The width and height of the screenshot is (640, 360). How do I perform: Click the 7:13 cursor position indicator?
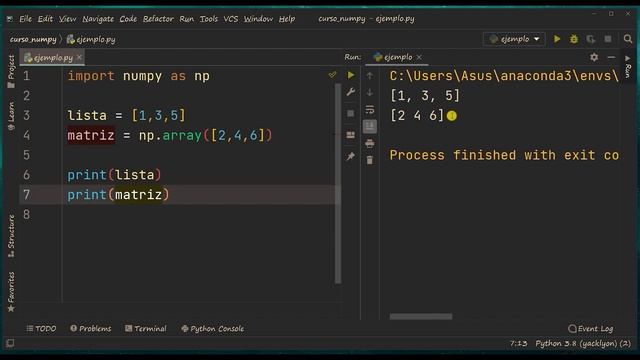(x=518, y=344)
